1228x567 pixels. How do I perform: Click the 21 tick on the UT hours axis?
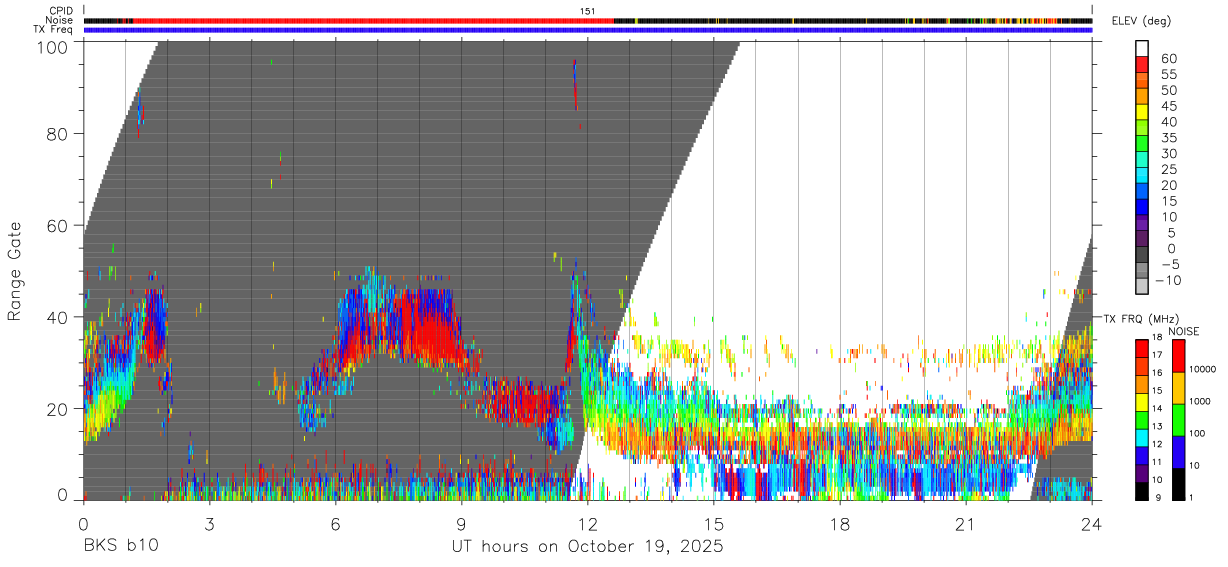pos(966,525)
